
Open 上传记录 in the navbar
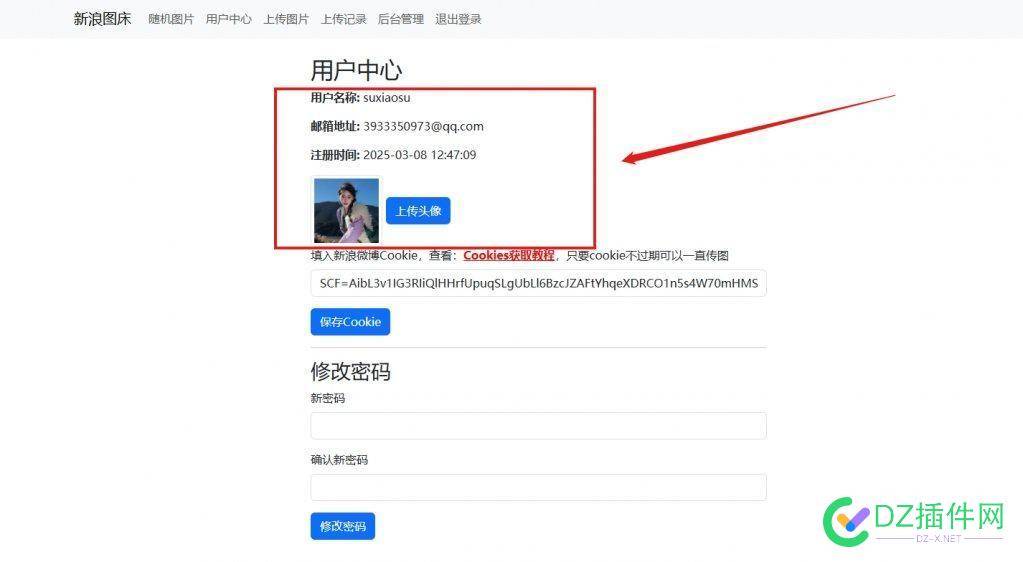[x=343, y=19]
